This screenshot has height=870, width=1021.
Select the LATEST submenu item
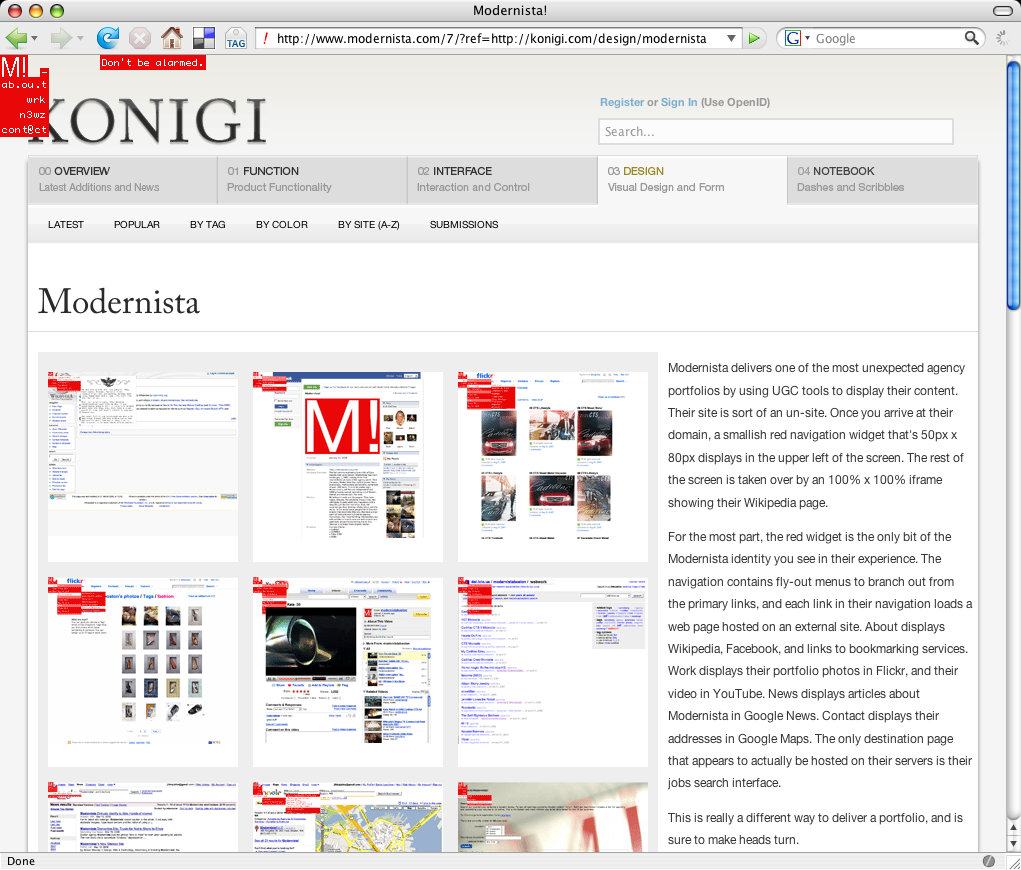66,225
